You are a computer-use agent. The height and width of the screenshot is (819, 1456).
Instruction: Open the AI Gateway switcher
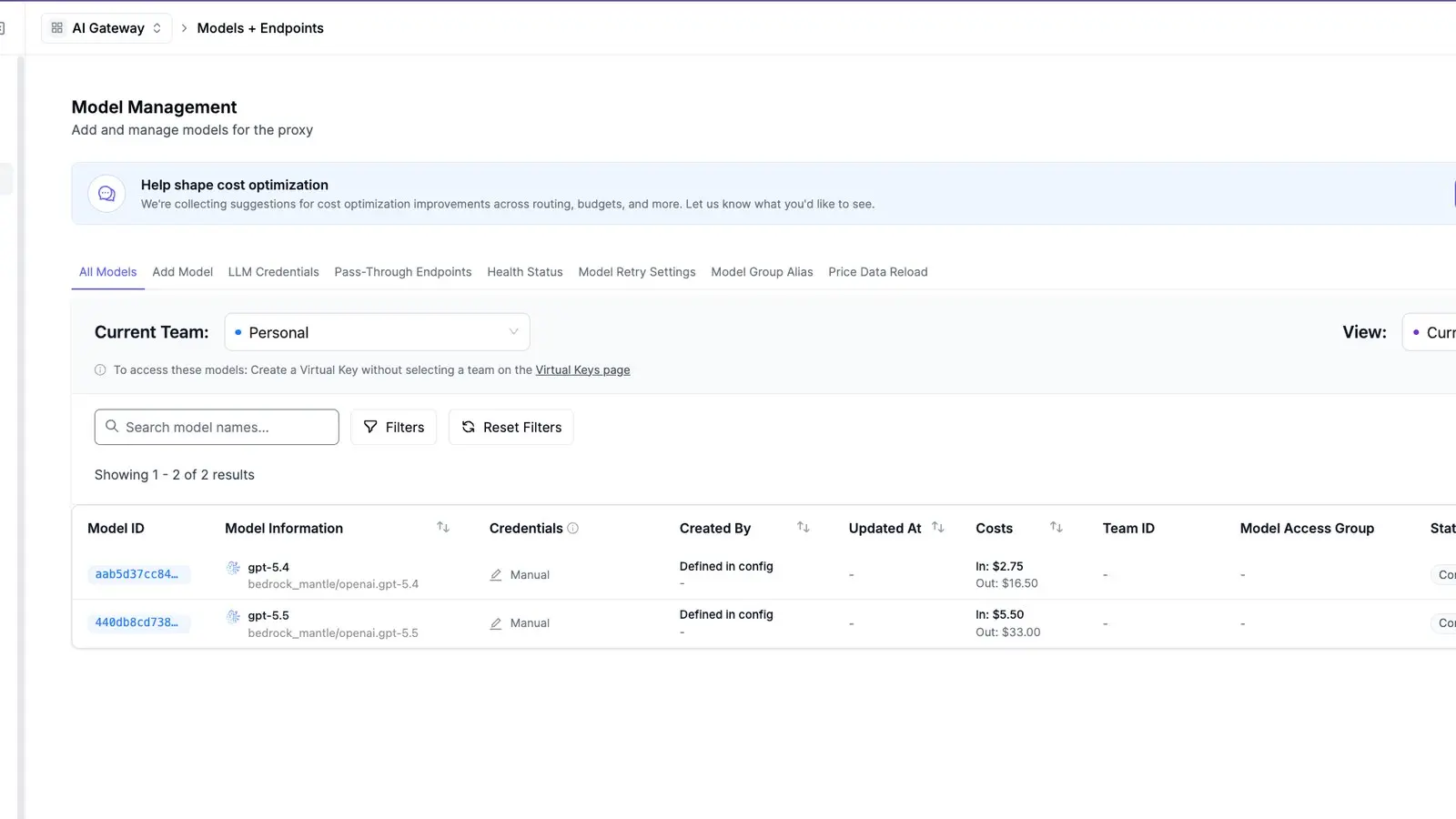106,28
